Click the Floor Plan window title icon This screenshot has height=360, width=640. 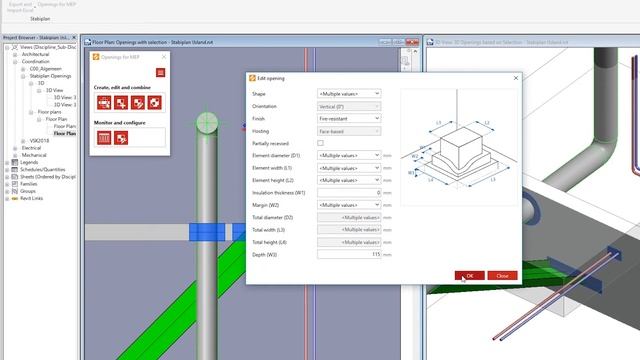coord(87,42)
